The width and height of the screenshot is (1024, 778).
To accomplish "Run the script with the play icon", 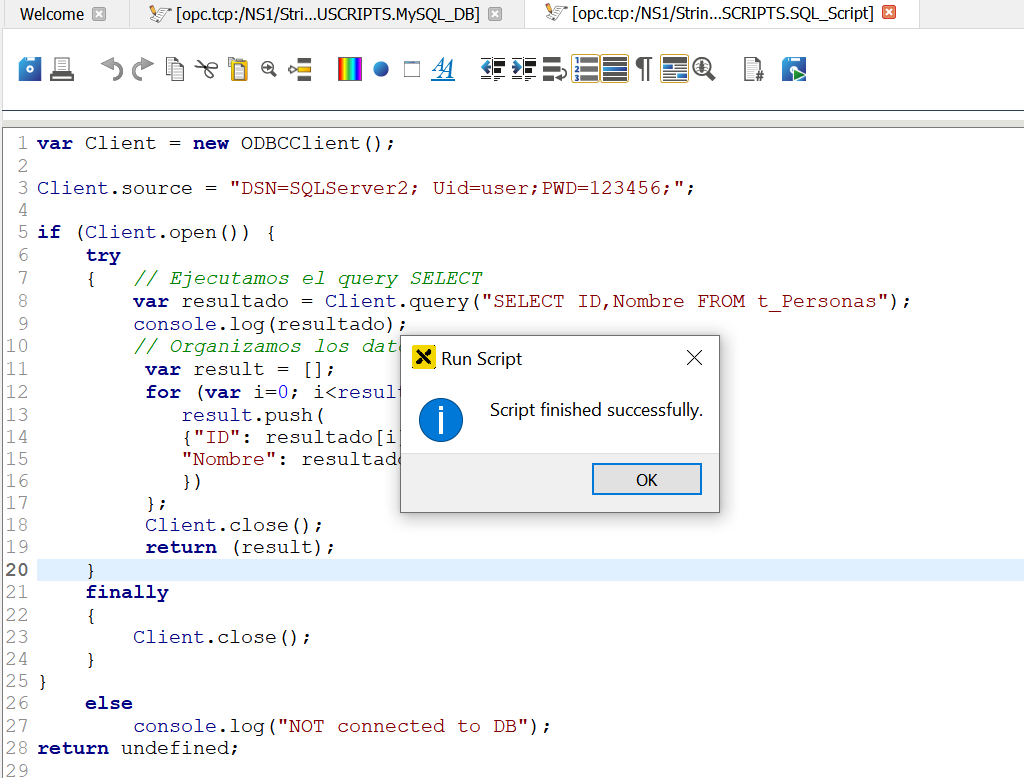I will [x=793, y=69].
